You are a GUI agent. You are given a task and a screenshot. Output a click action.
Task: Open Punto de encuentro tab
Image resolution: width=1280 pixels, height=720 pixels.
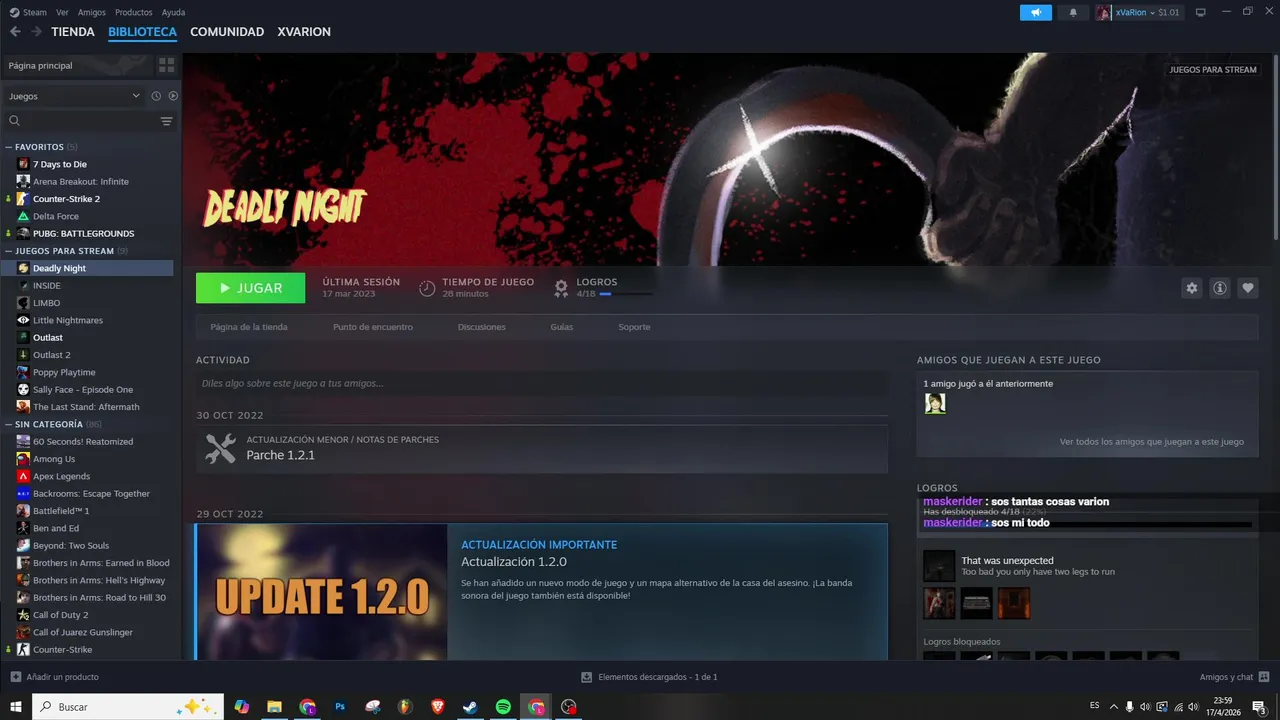click(373, 327)
